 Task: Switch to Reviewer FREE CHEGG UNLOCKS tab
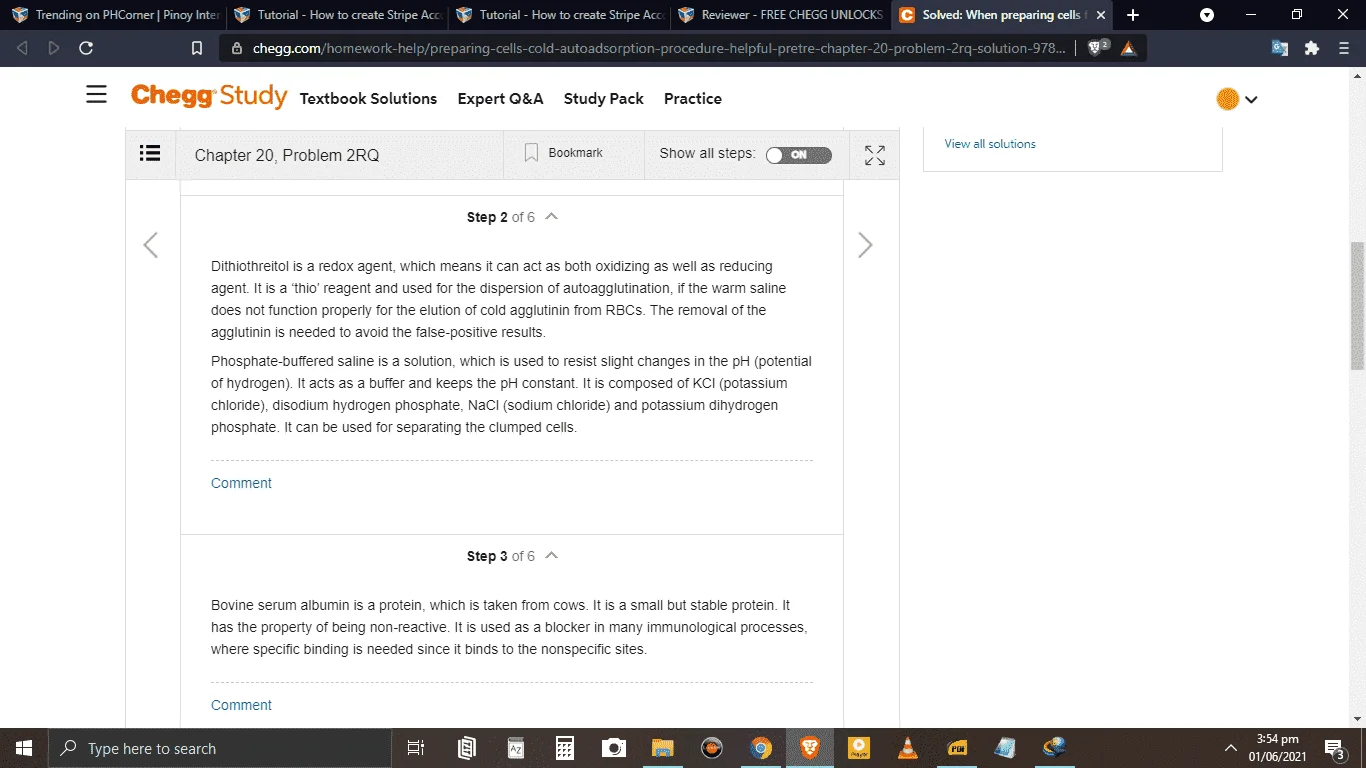[x=781, y=15]
